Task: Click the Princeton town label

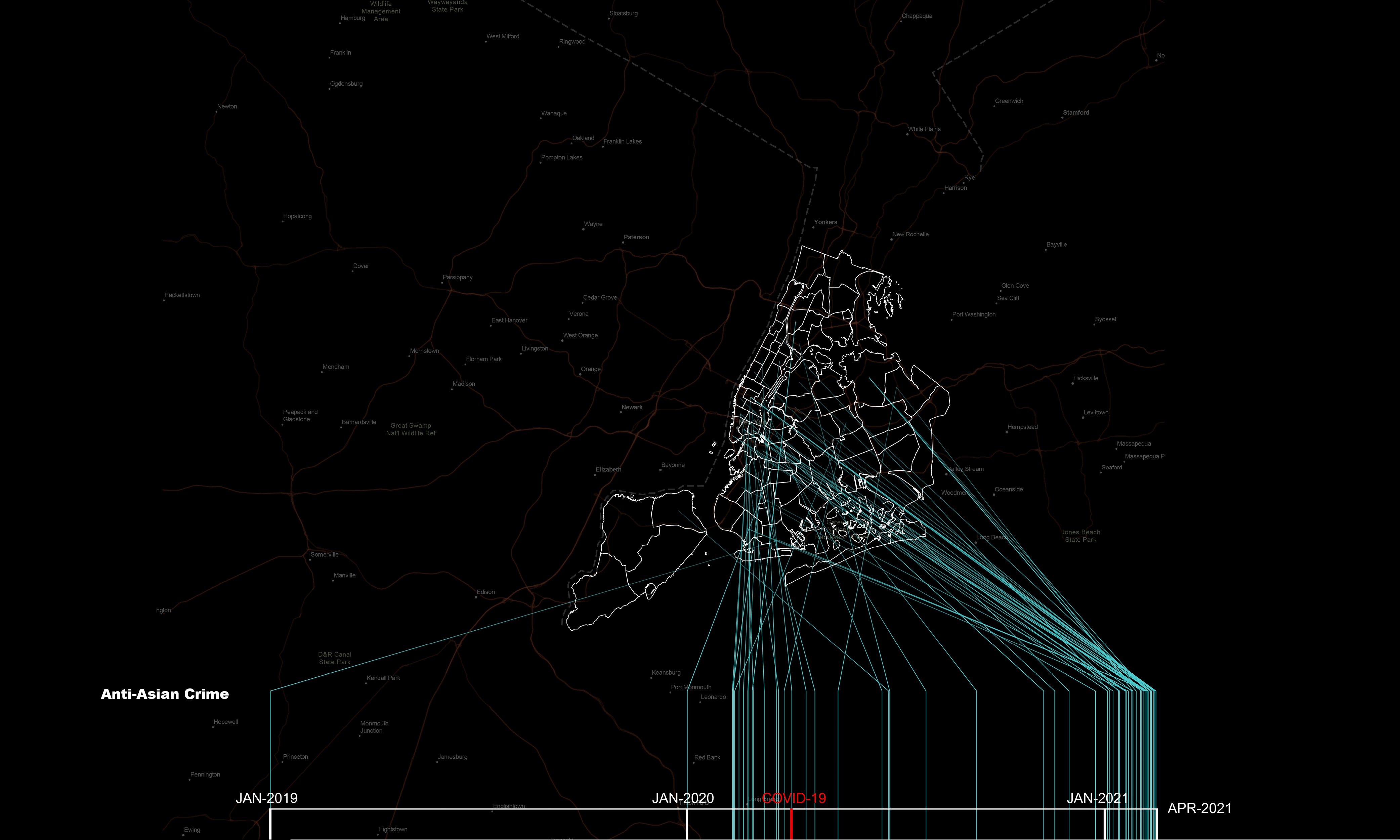Action: 295,757
